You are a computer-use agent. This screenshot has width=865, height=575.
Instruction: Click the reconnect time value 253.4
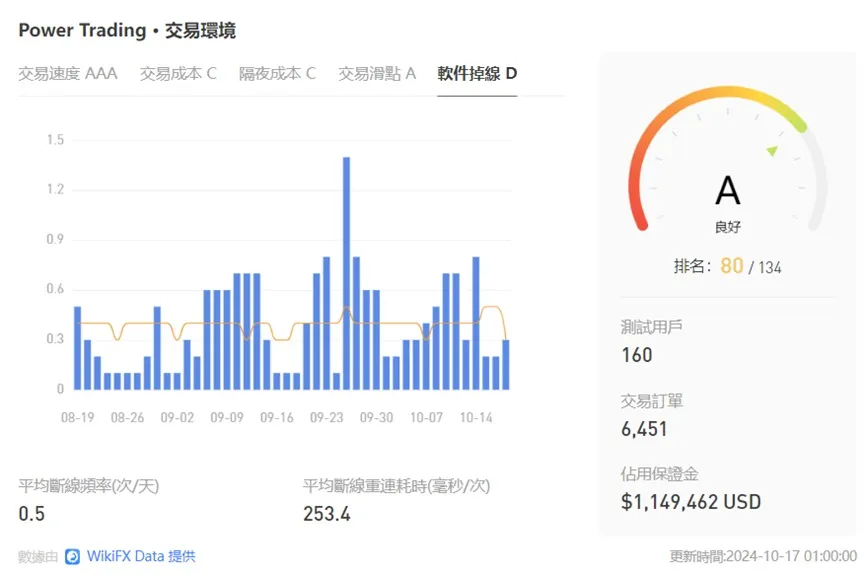(327, 514)
